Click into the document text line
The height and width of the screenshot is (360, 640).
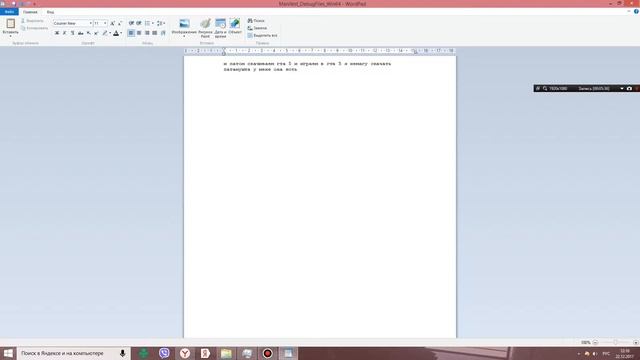[307, 64]
